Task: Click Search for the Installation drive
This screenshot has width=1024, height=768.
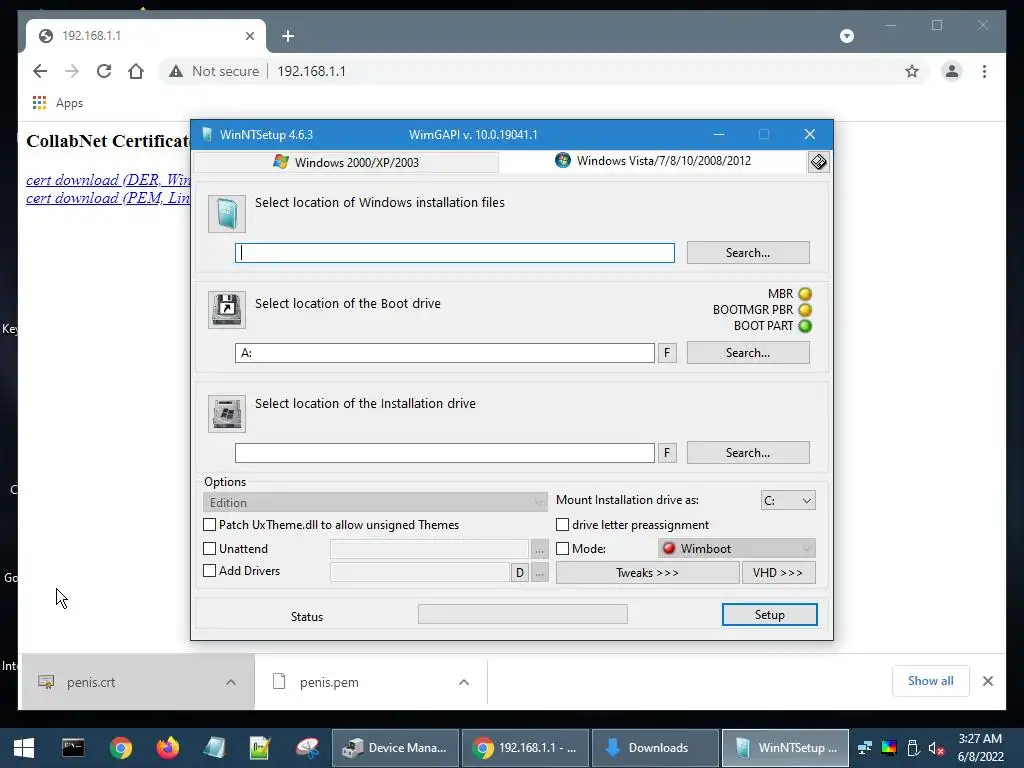Action: 748,453
